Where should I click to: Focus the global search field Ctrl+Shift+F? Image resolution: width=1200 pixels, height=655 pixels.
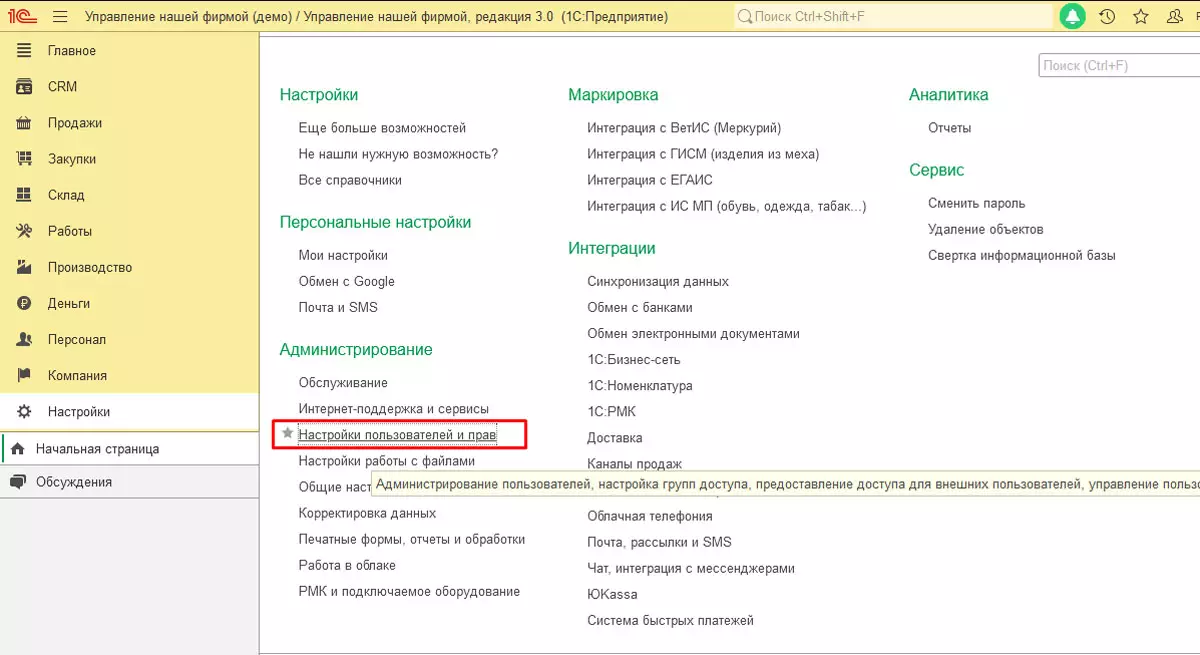893,17
